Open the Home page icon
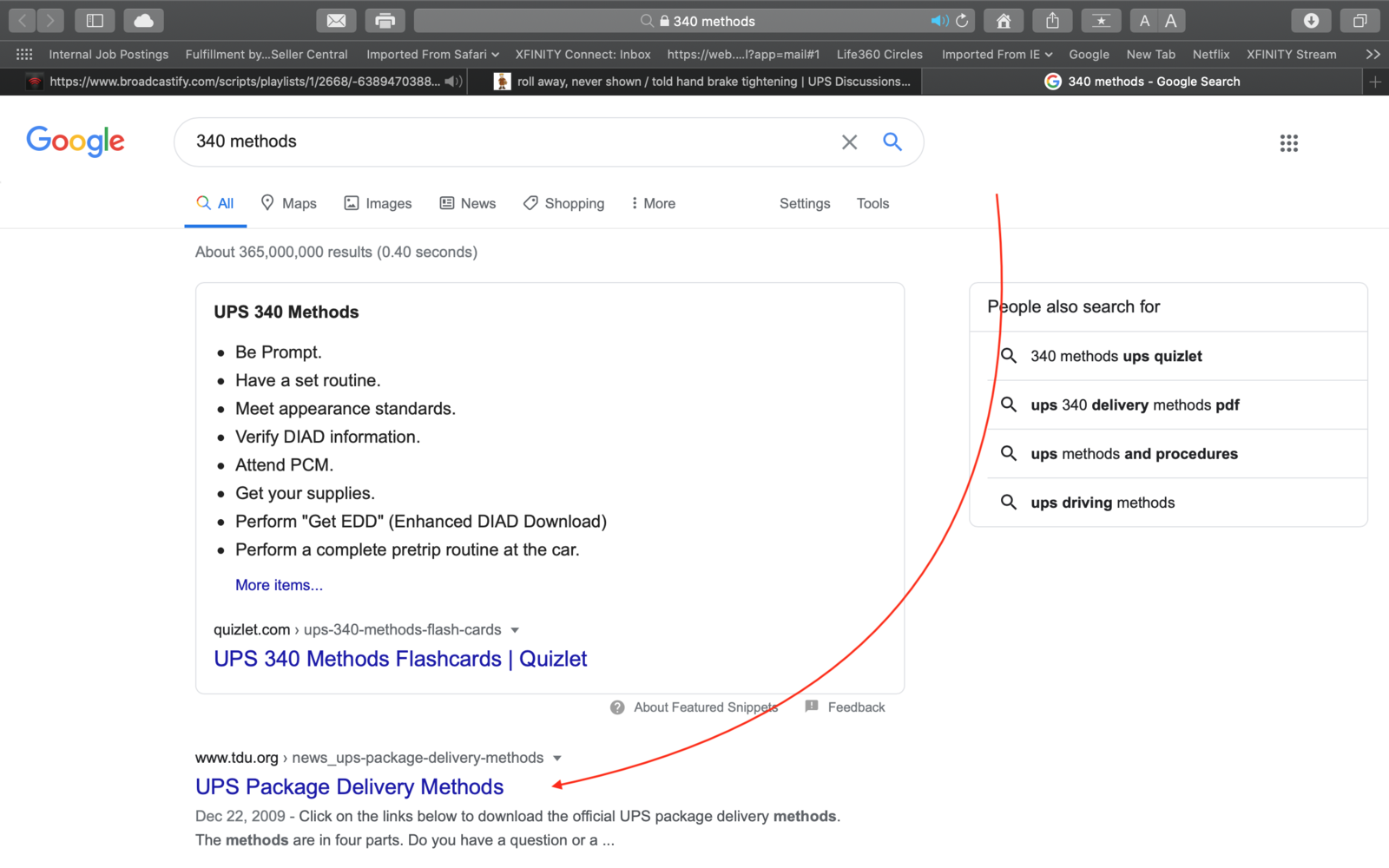This screenshot has height=868, width=1389. click(x=1004, y=20)
